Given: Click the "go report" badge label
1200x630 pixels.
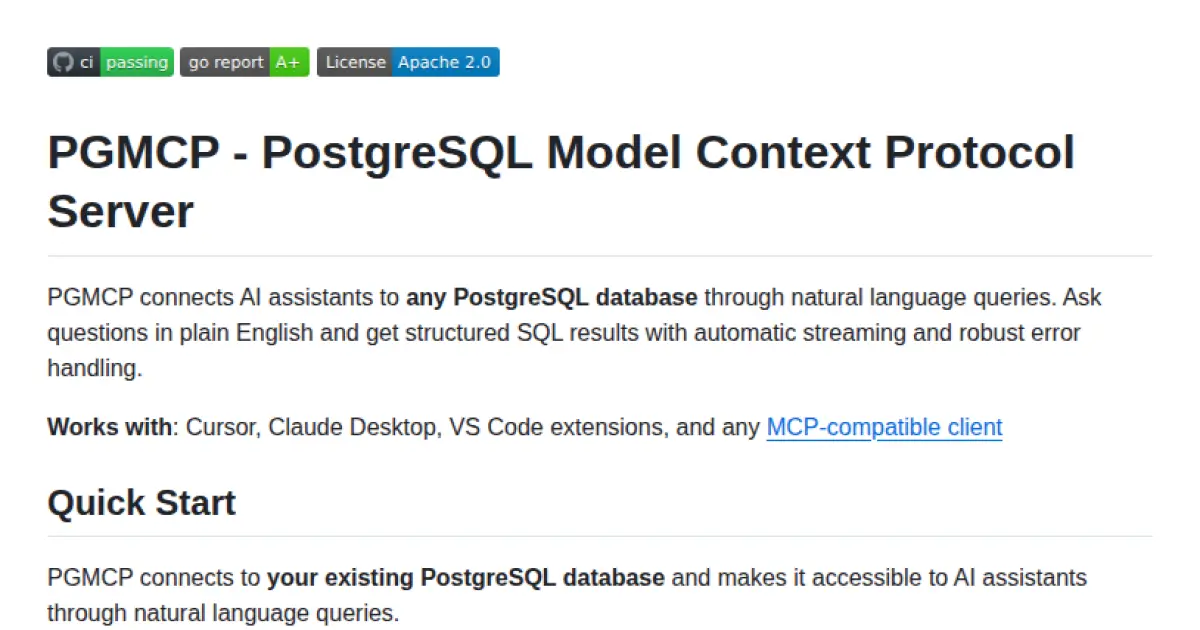Looking at the screenshot, I should click(x=225, y=62).
